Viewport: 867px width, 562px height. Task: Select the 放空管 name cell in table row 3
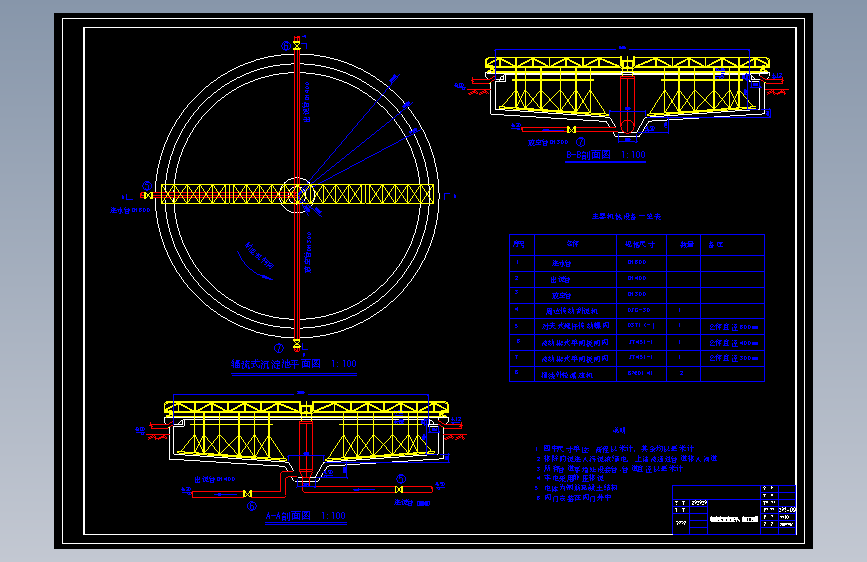(x=575, y=295)
